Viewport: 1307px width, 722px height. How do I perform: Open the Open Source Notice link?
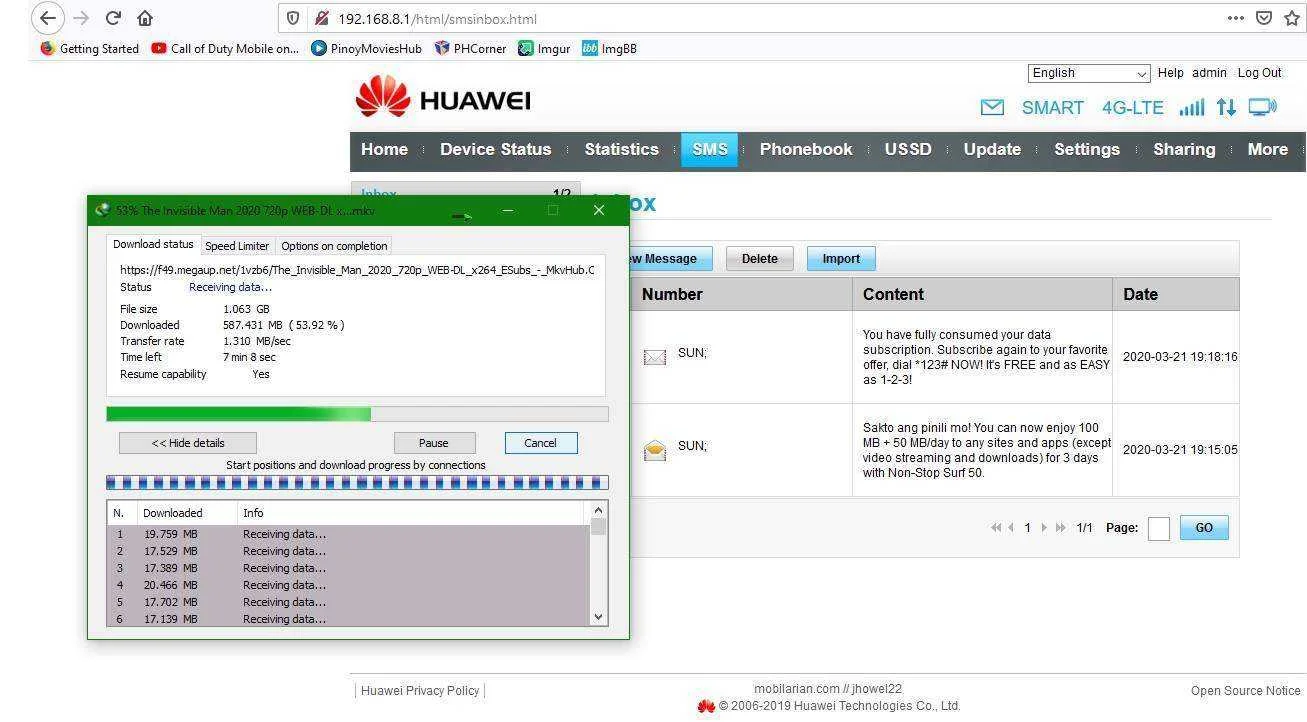click(1245, 691)
